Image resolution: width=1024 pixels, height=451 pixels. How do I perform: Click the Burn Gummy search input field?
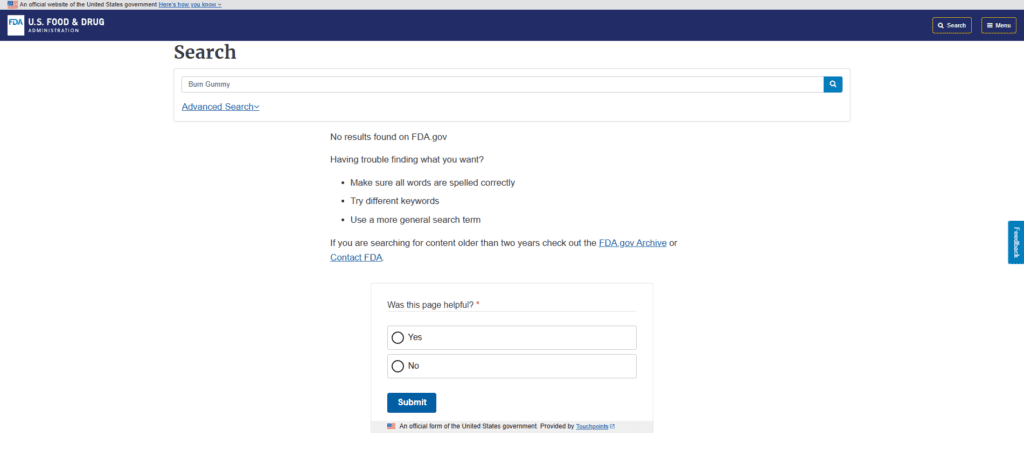click(502, 84)
